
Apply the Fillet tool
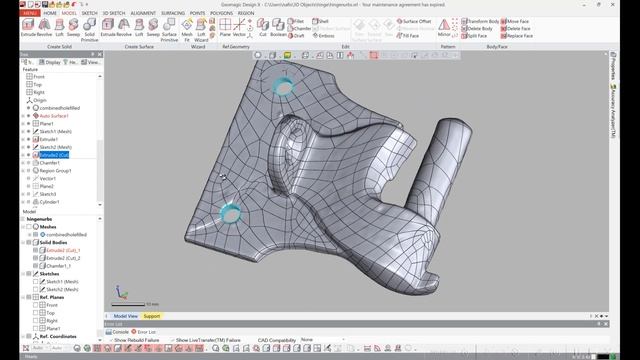pyautogui.click(x=296, y=21)
